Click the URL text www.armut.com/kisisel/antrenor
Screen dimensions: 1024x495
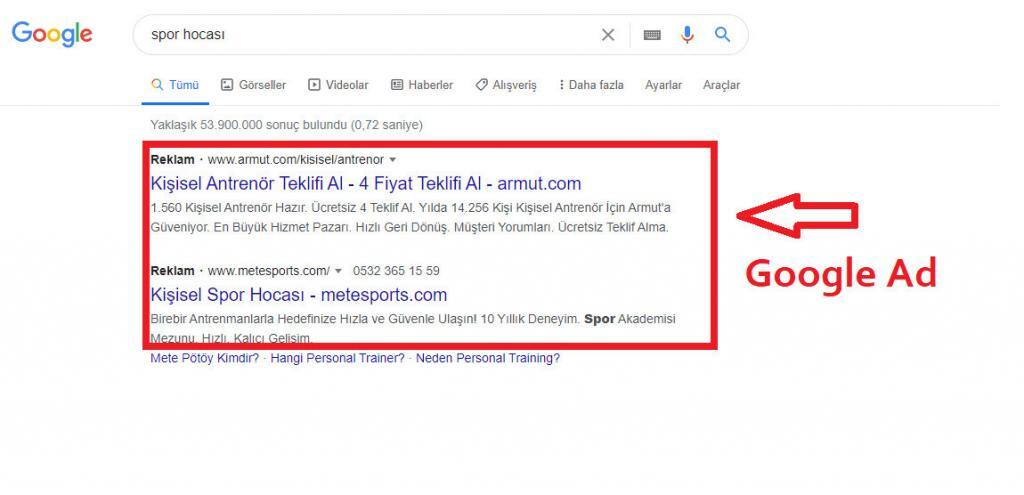pyautogui.click(x=296, y=160)
